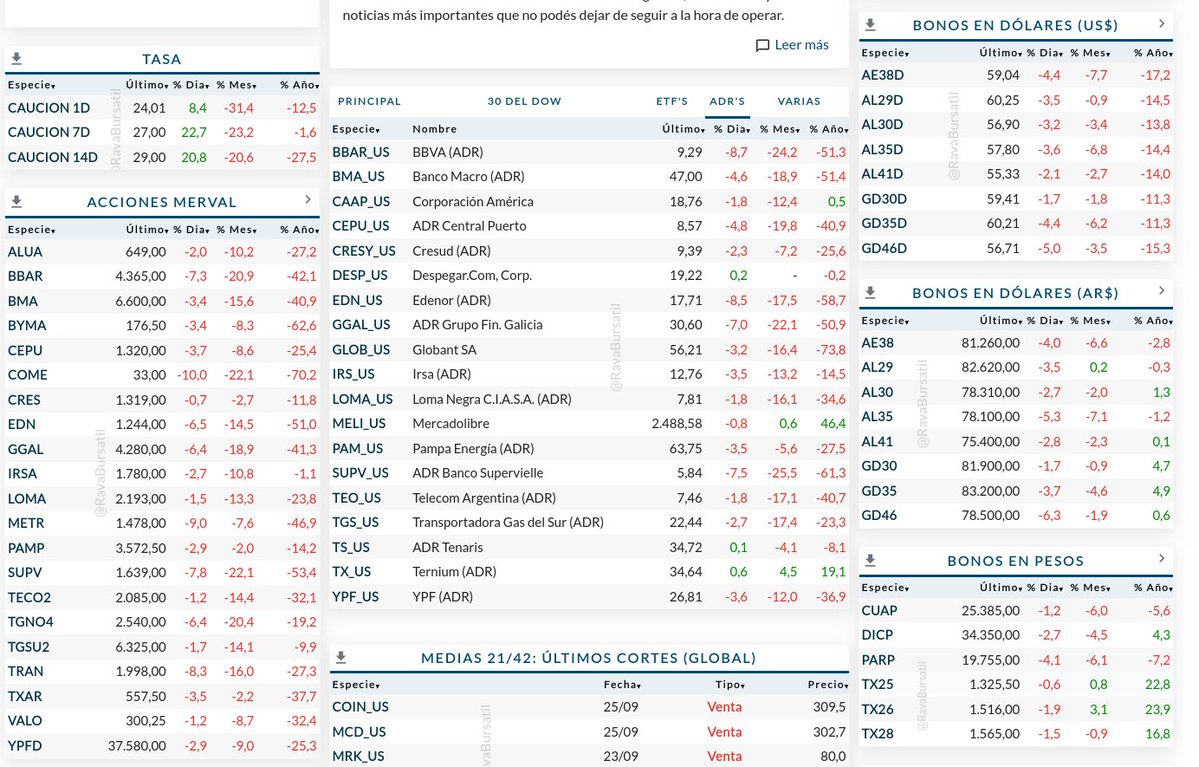Image resolution: width=1199 pixels, height=767 pixels.
Task: Select the PARP bond row
Action: point(1015,660)
